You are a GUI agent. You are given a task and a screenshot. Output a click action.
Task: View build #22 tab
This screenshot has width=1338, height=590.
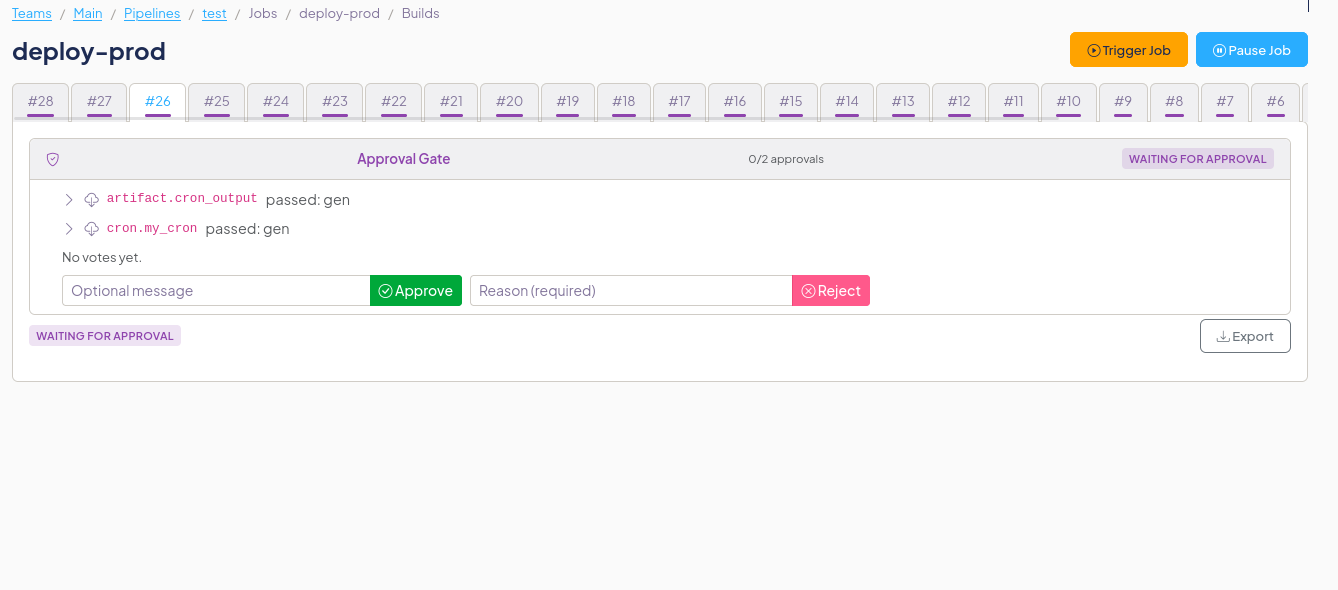coord(394,102)
